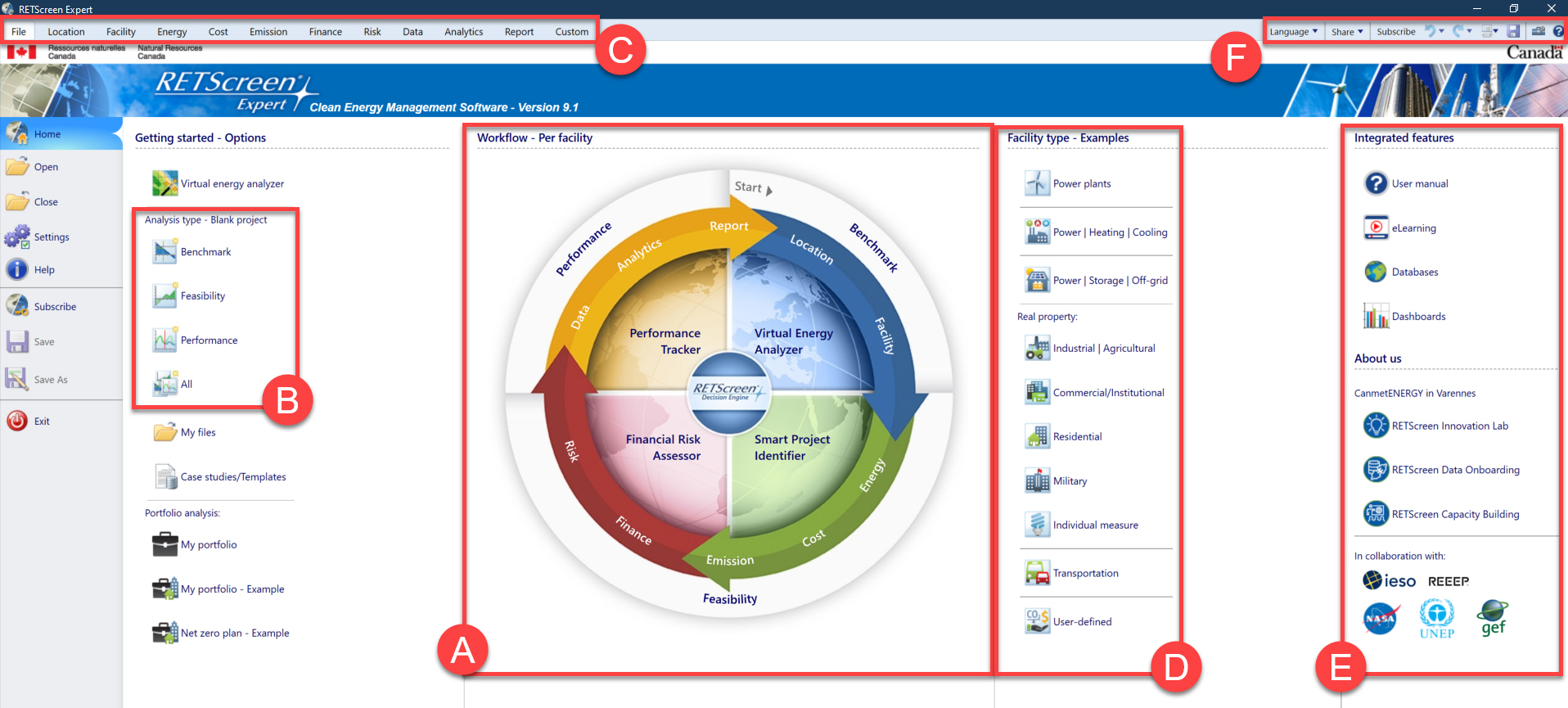The height and width of the screenshot is (708, 1568).
Task: Click Performance Tracker in workflow wheel
Action: pos(665,341)
